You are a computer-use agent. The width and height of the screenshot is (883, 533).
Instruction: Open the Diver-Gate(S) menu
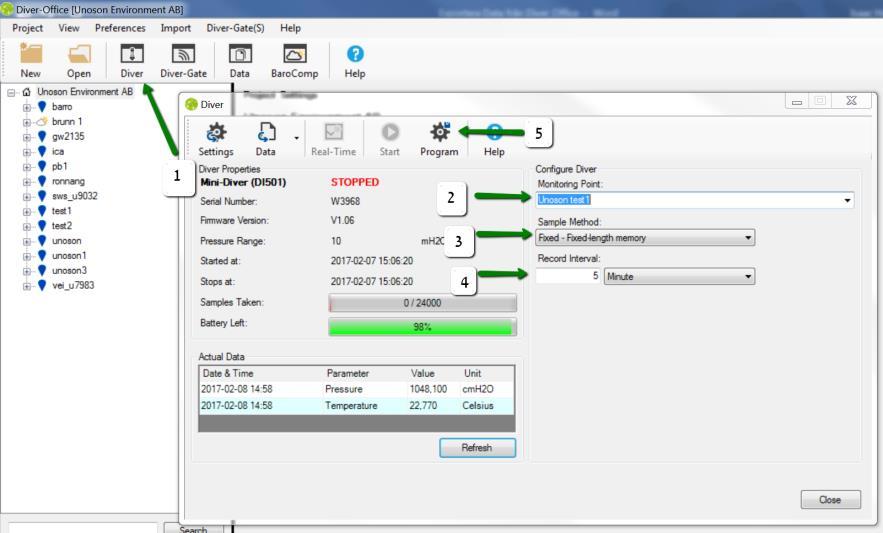click(235, 28)
